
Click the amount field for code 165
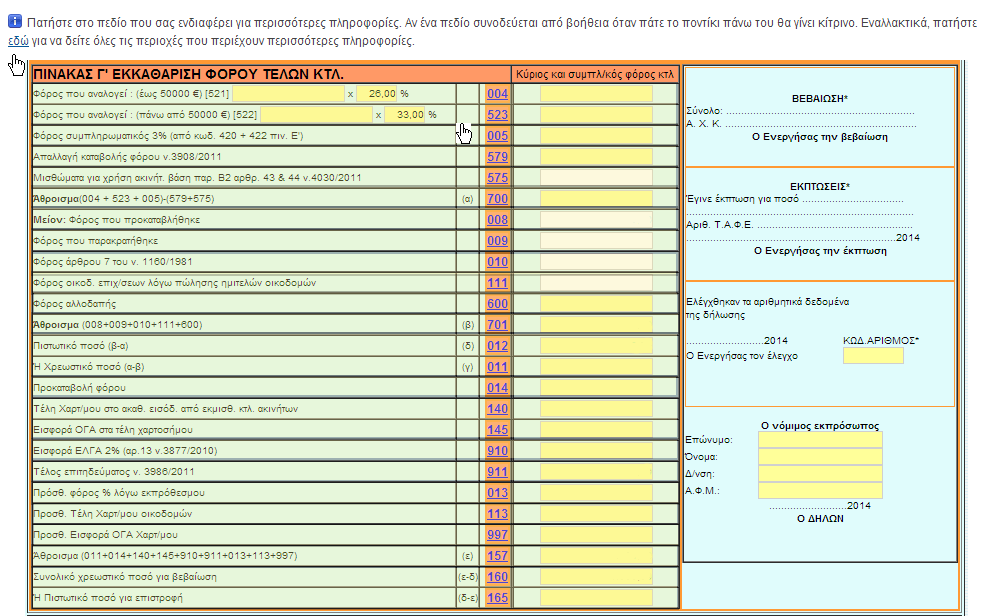(x=596, y=597)
